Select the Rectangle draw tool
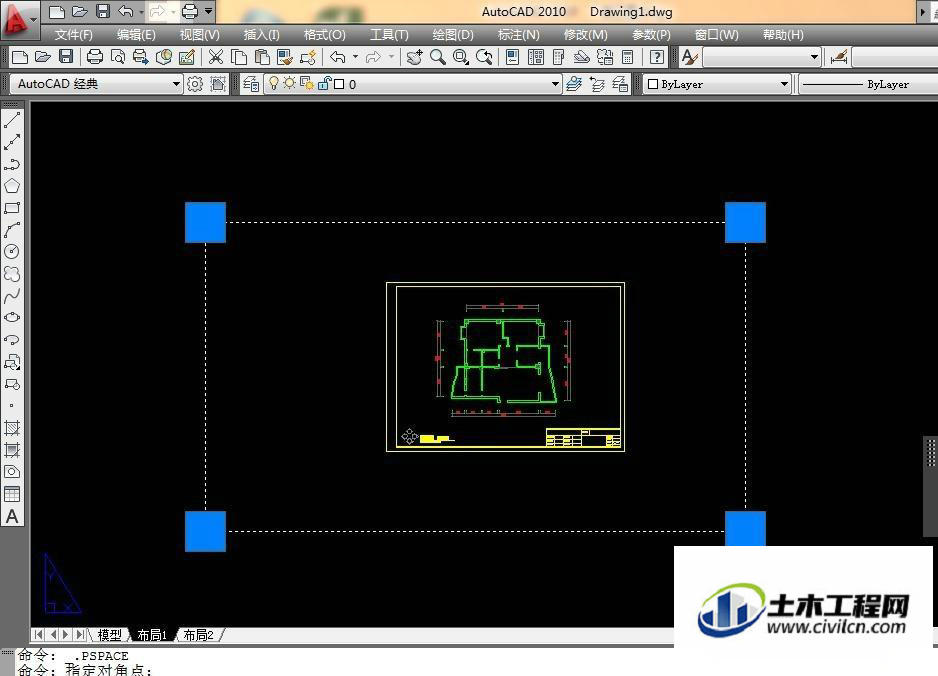Viewport: 938px width, 676px height. coord(12,208)
